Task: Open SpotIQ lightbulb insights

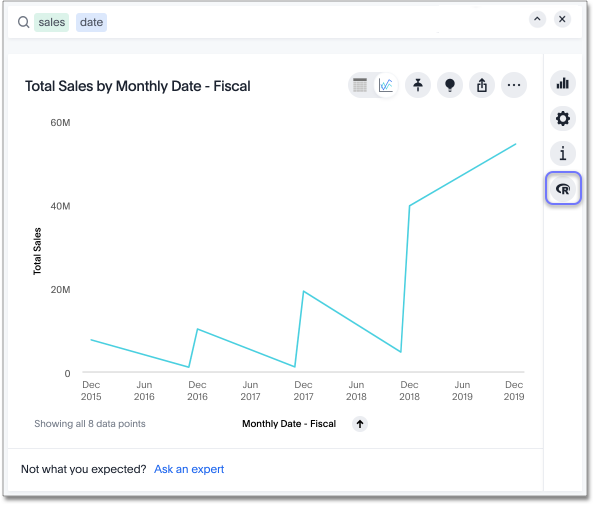Action: 450,85
